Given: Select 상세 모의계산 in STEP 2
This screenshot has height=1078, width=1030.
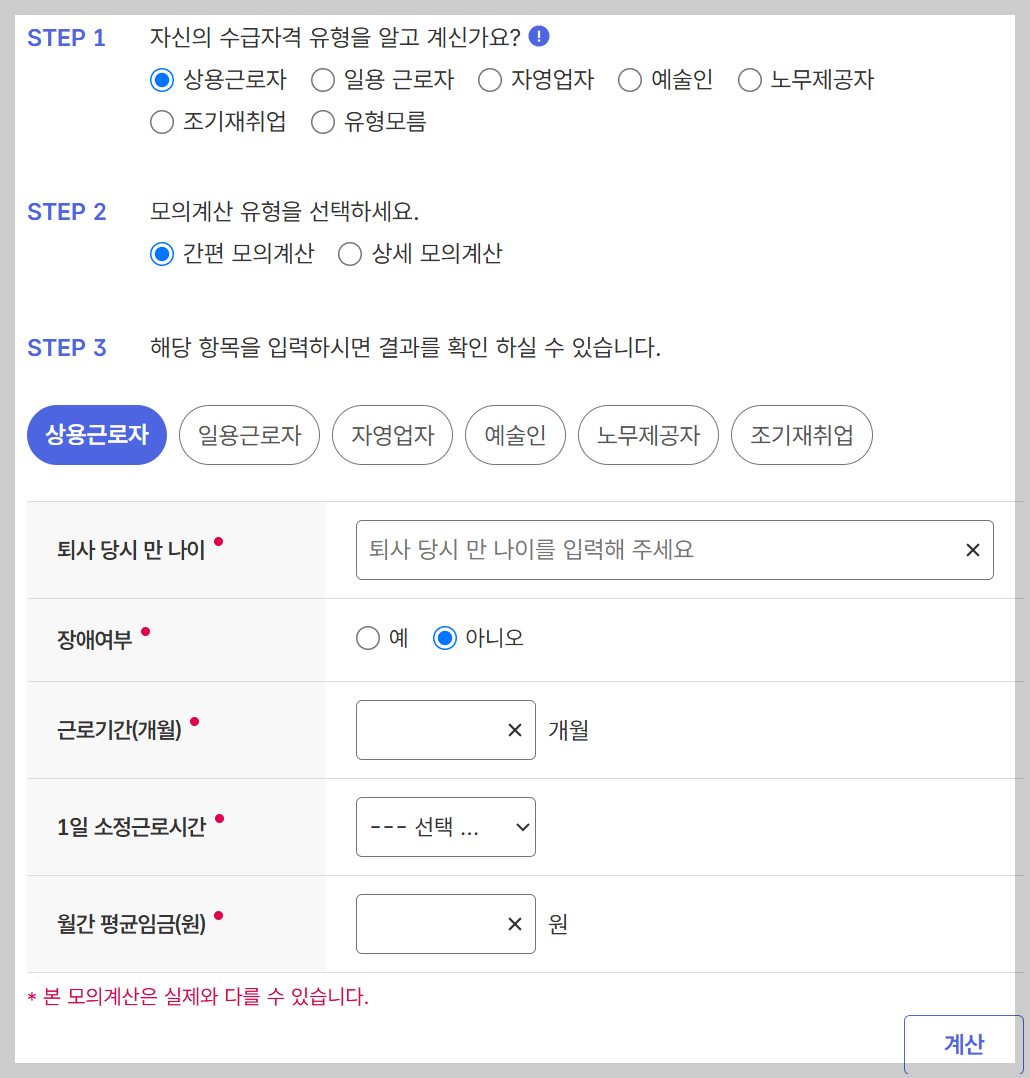Looking at the screenshot, I should point(350,254).
